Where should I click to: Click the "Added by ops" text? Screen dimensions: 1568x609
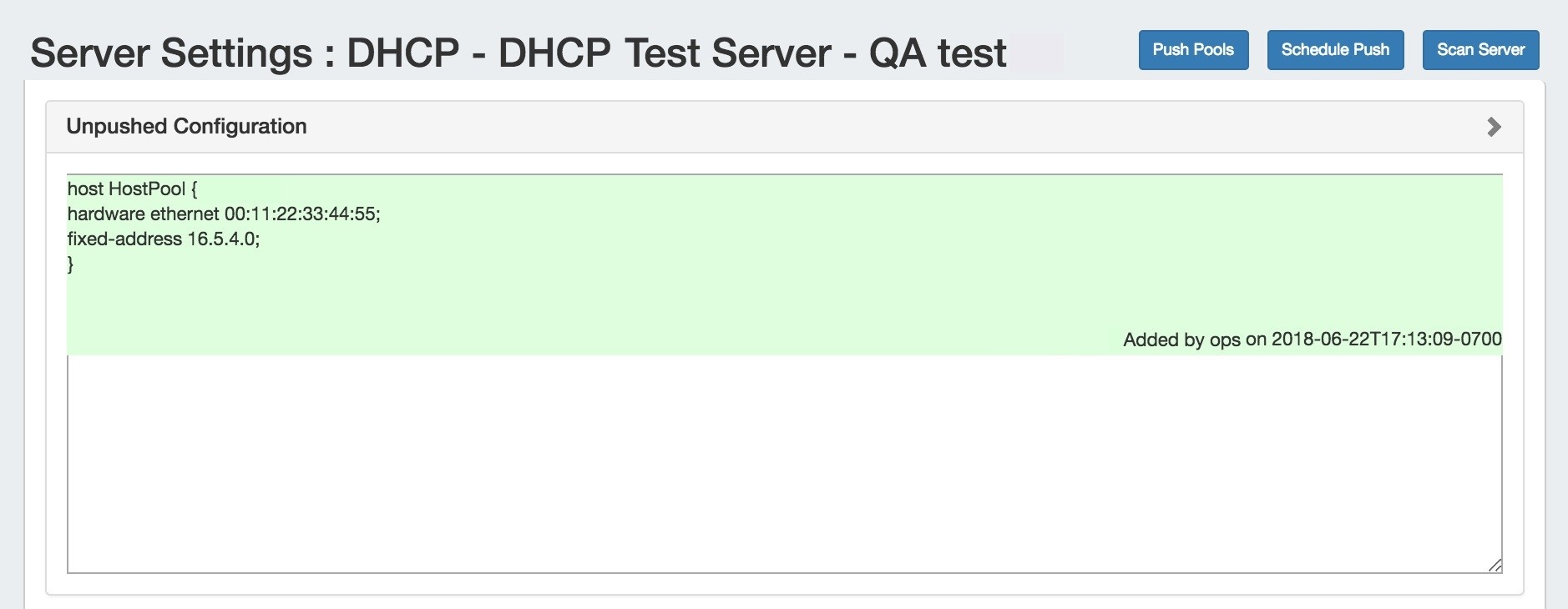1181,340
